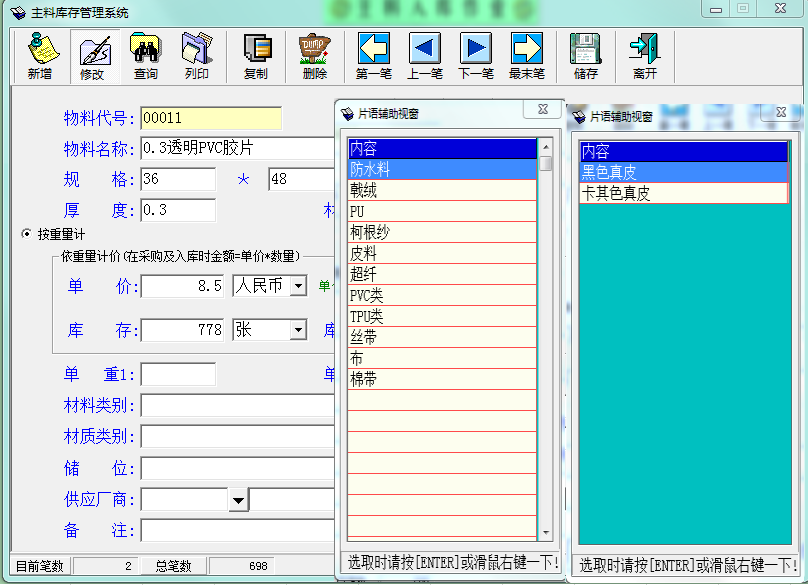Image resolution: width=808 pixels, height=585 pixels.
Task: Click the 修改 (Modify) toolbar icon
Action: [x=93, y=56]
